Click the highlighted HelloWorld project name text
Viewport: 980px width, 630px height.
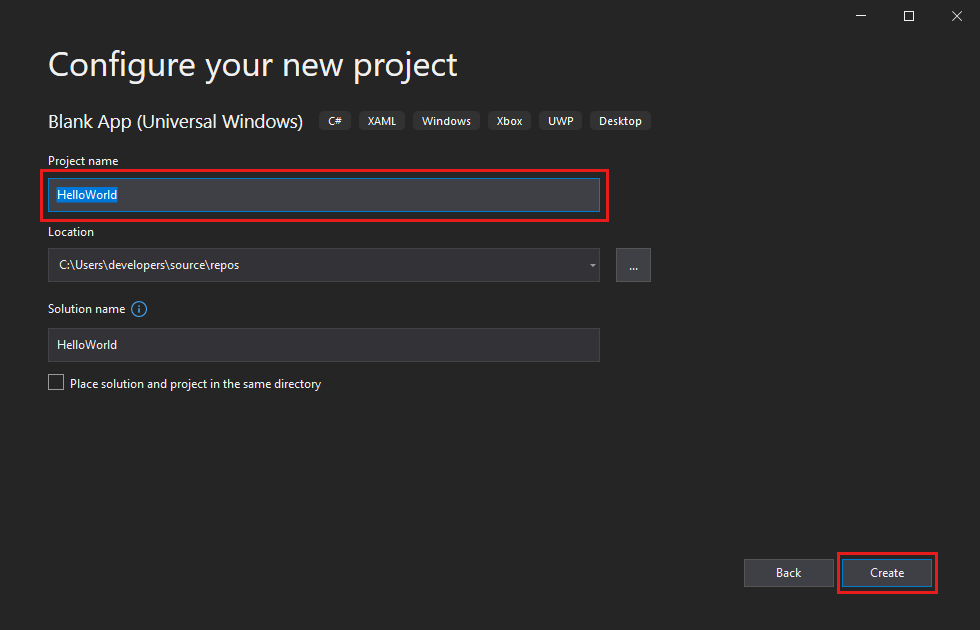pyautogui.click(x=86, y=194)
